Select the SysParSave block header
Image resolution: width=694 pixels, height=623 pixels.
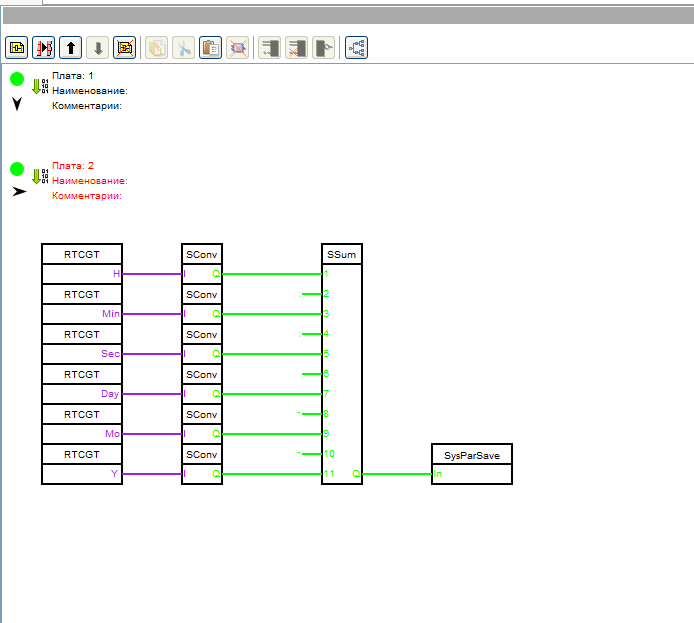(x=472, y=455)
